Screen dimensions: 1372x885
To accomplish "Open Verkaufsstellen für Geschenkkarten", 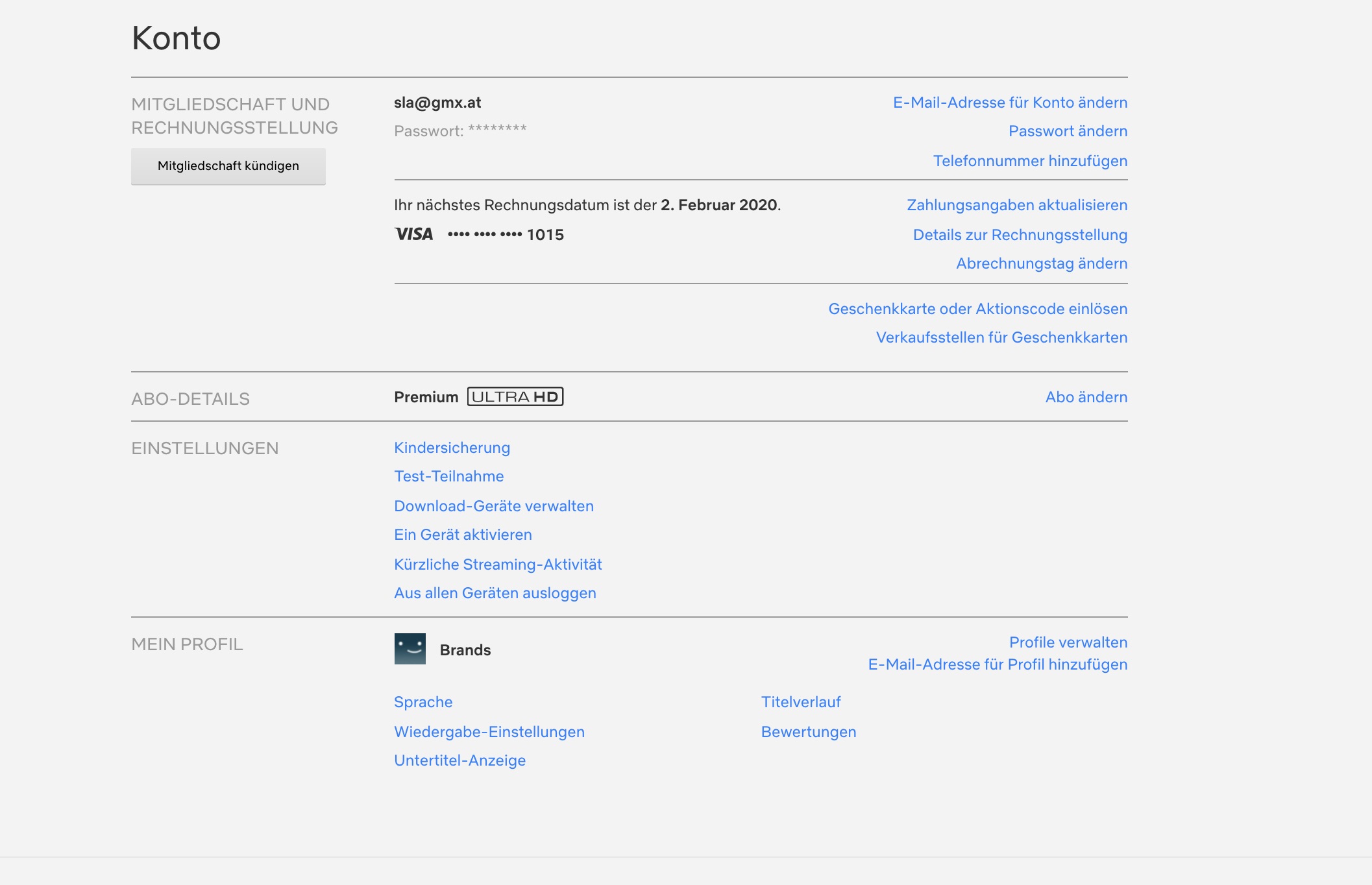I will pyautogui.click(x=1001, y=337).
